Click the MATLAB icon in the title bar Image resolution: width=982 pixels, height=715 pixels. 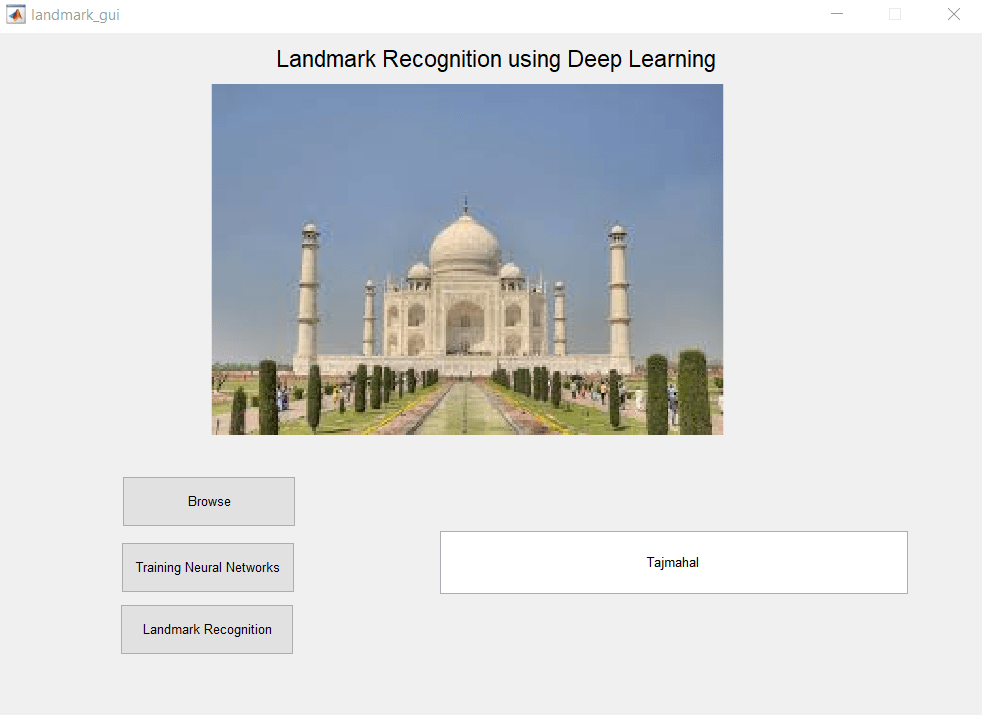15,14
